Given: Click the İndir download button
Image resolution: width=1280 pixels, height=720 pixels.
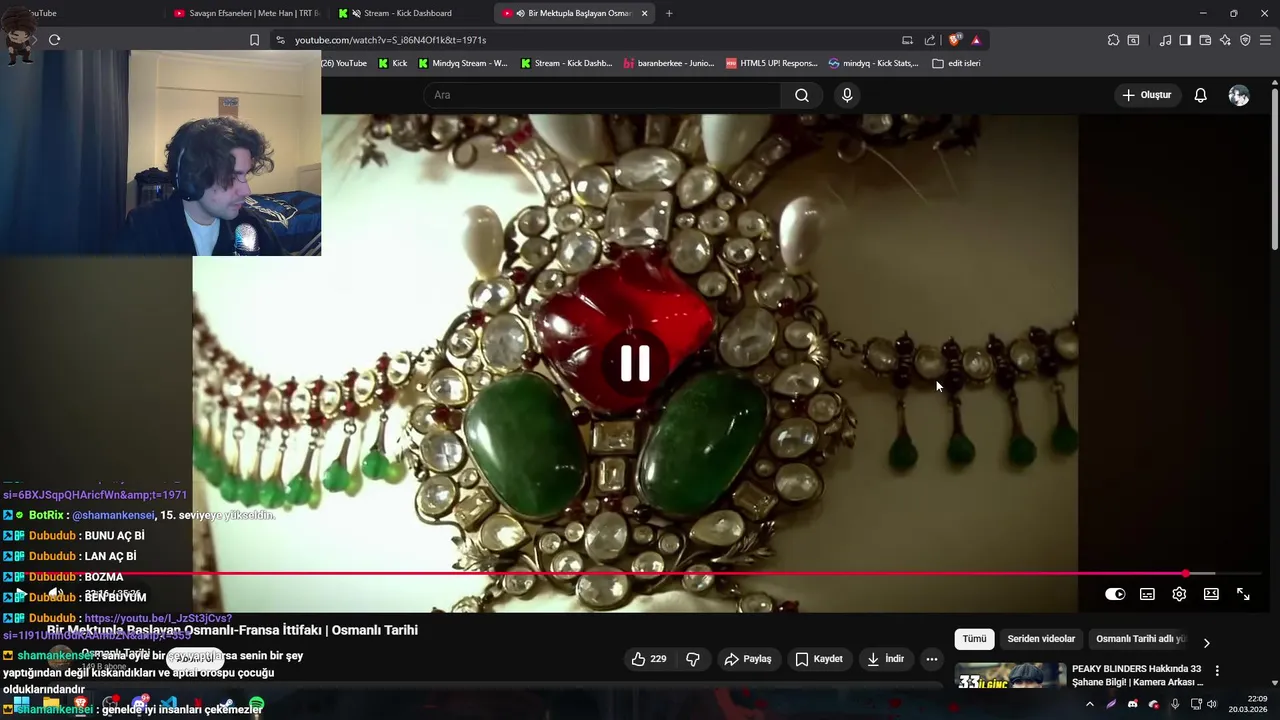Looking at the screenshot, I should coord(886,659).
